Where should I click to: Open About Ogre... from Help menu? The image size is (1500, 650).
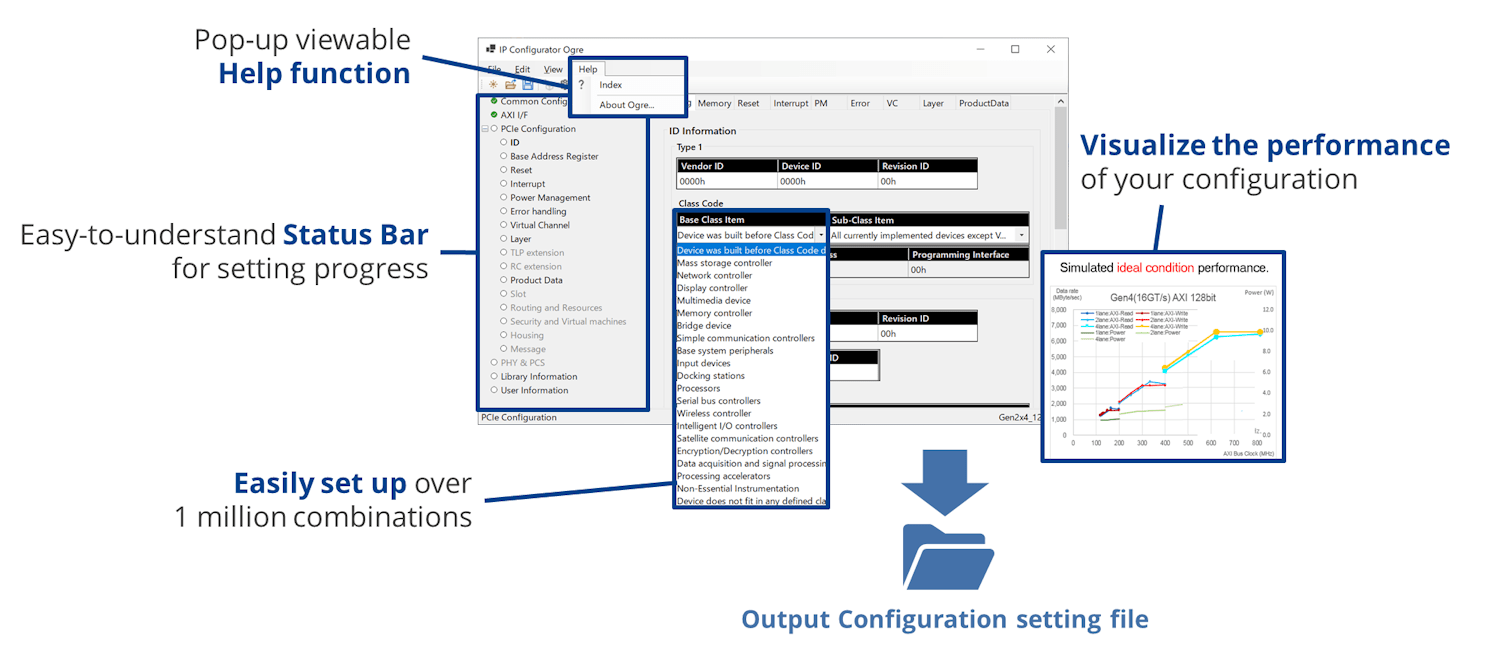tap(626, 105)
